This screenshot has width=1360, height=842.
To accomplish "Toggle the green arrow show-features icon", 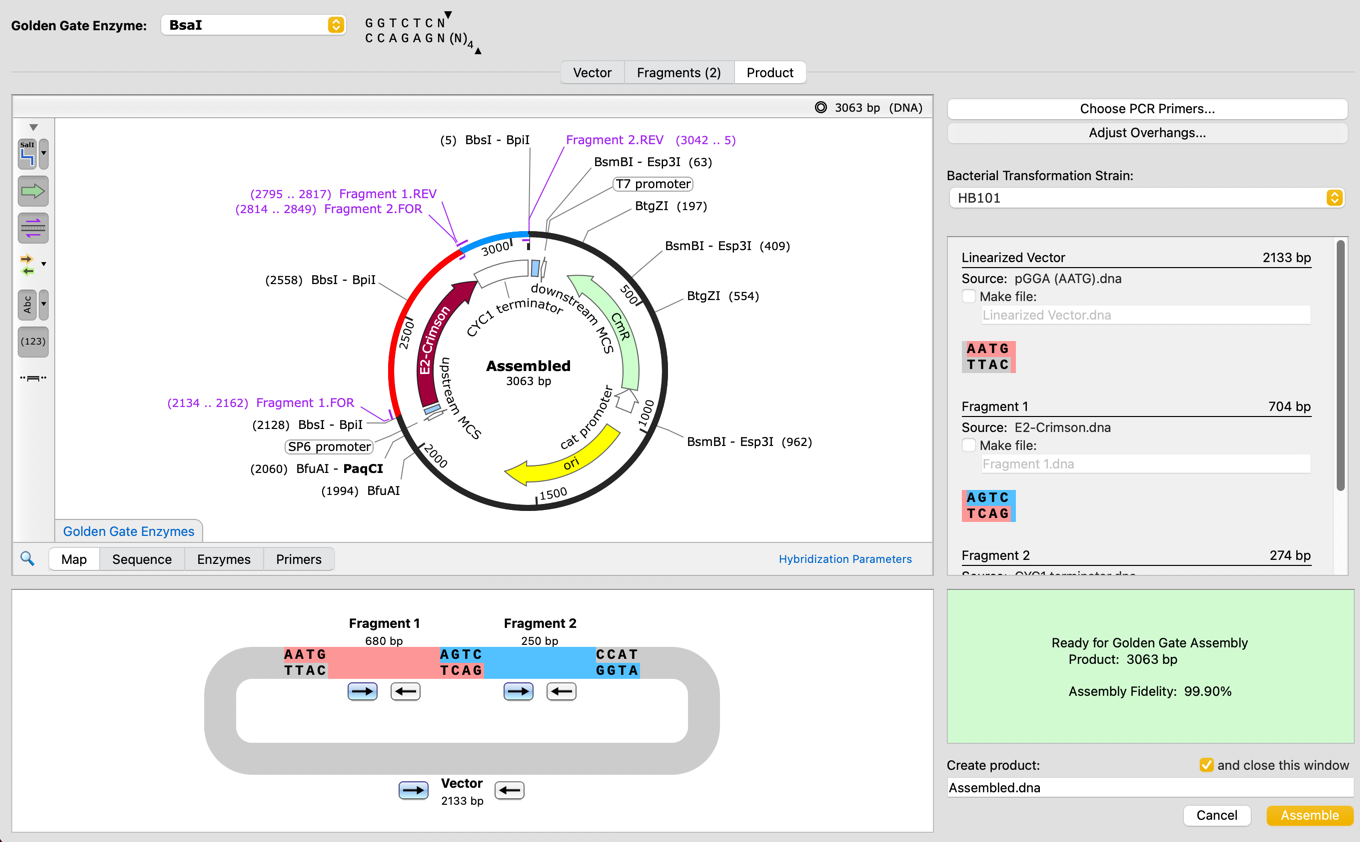I will click(x=33, y=191).
